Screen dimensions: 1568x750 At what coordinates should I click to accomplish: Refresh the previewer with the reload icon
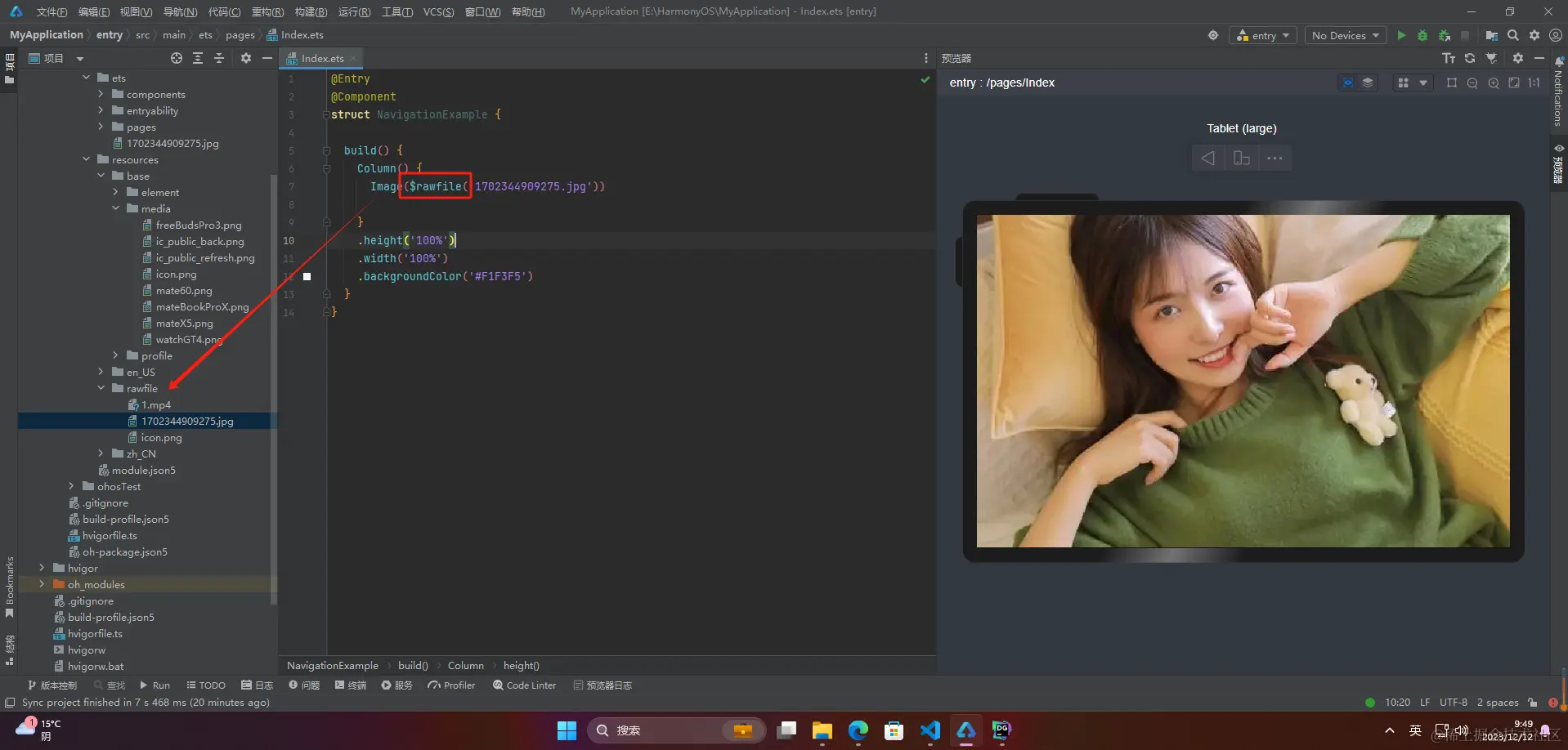pos(1470,58)
